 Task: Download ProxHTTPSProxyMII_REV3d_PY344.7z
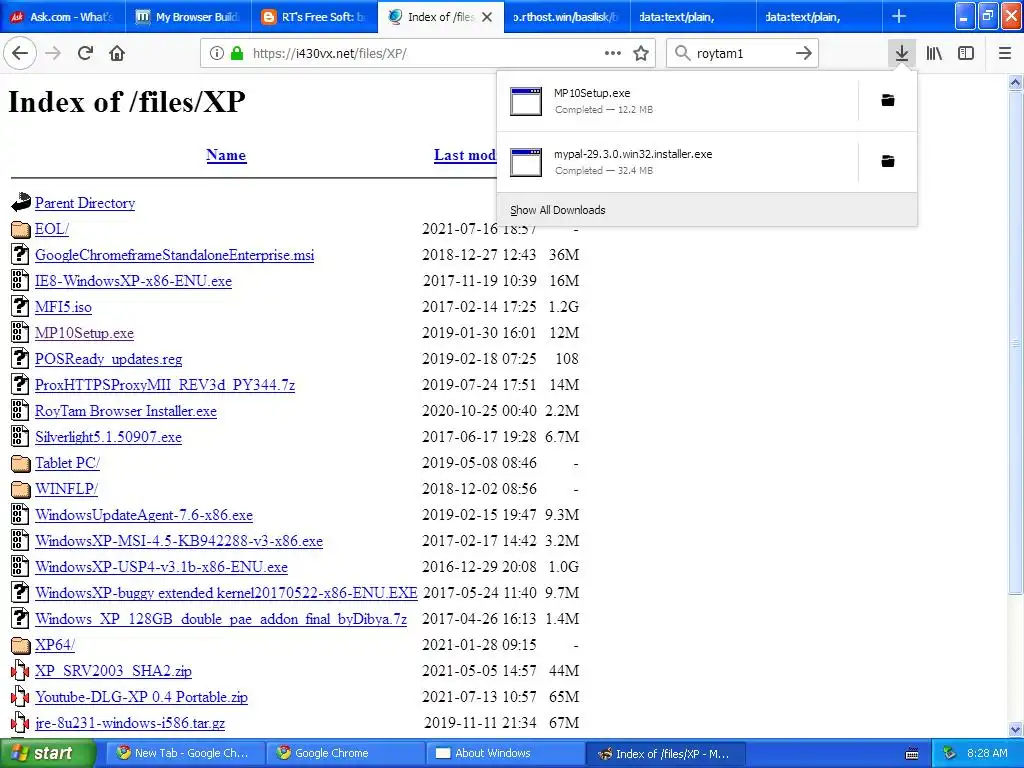165,385
